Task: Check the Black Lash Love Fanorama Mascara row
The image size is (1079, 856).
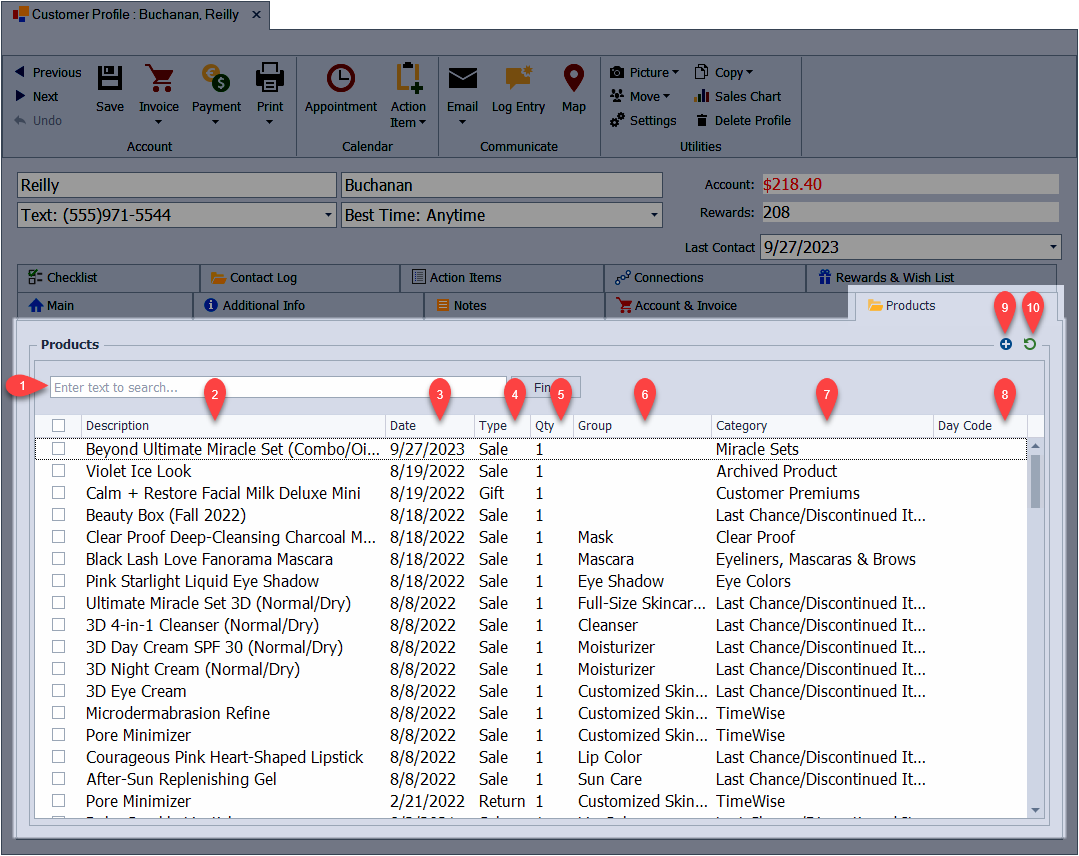Action: click(x=58, y=559)
